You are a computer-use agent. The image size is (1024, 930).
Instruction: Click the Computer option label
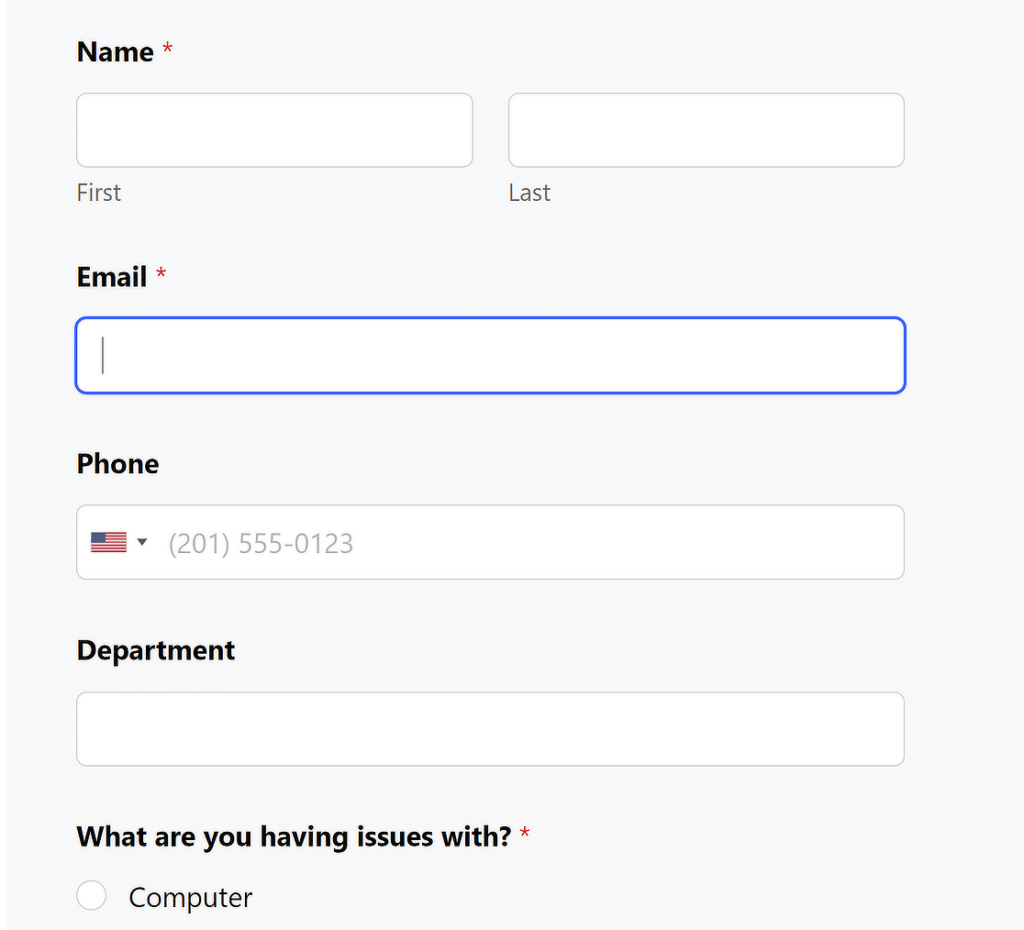pyautogui.click(x=190, y=896)
